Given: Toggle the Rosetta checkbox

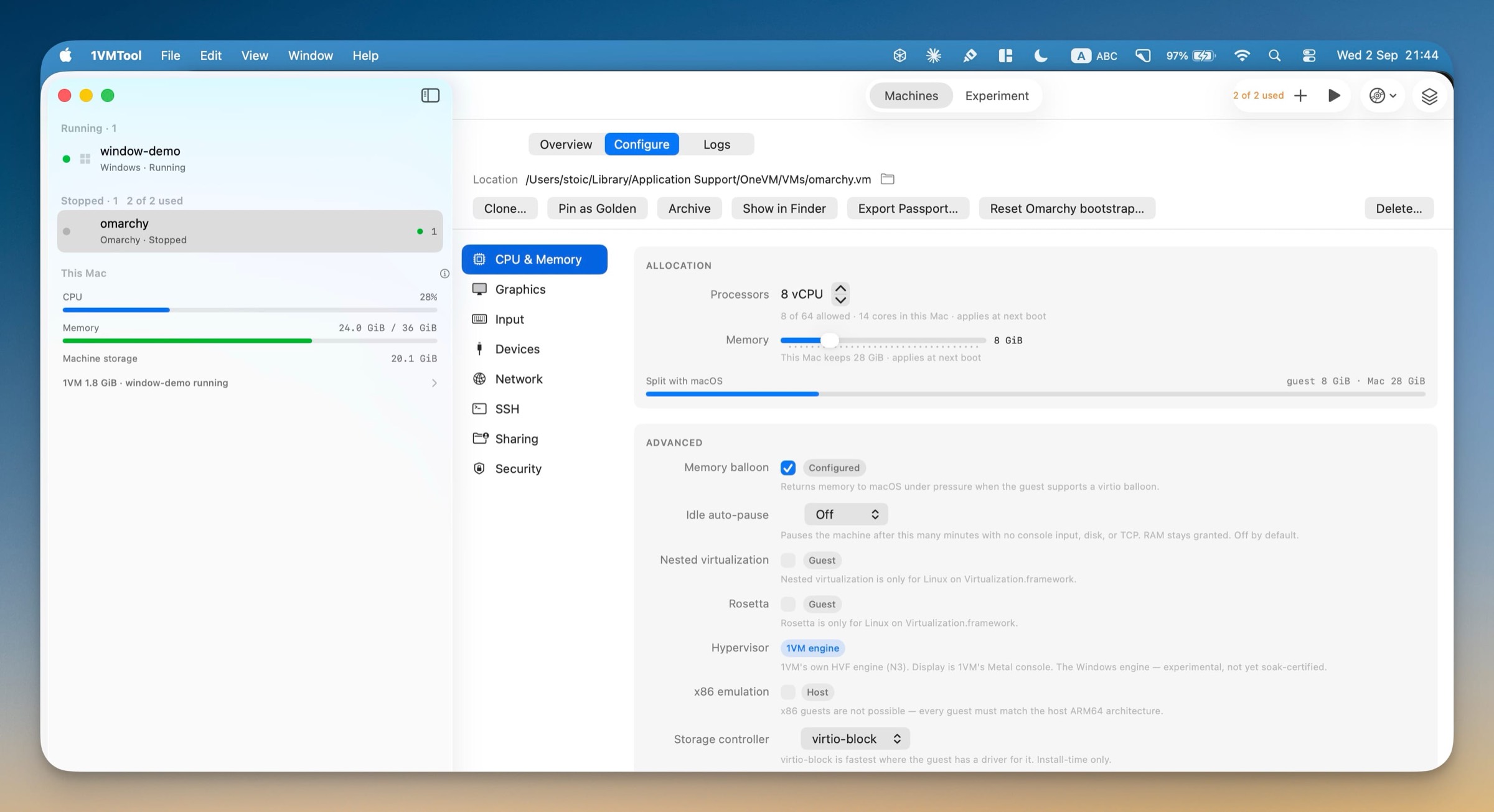Looking at the screenshot, I should click(787, 604).
